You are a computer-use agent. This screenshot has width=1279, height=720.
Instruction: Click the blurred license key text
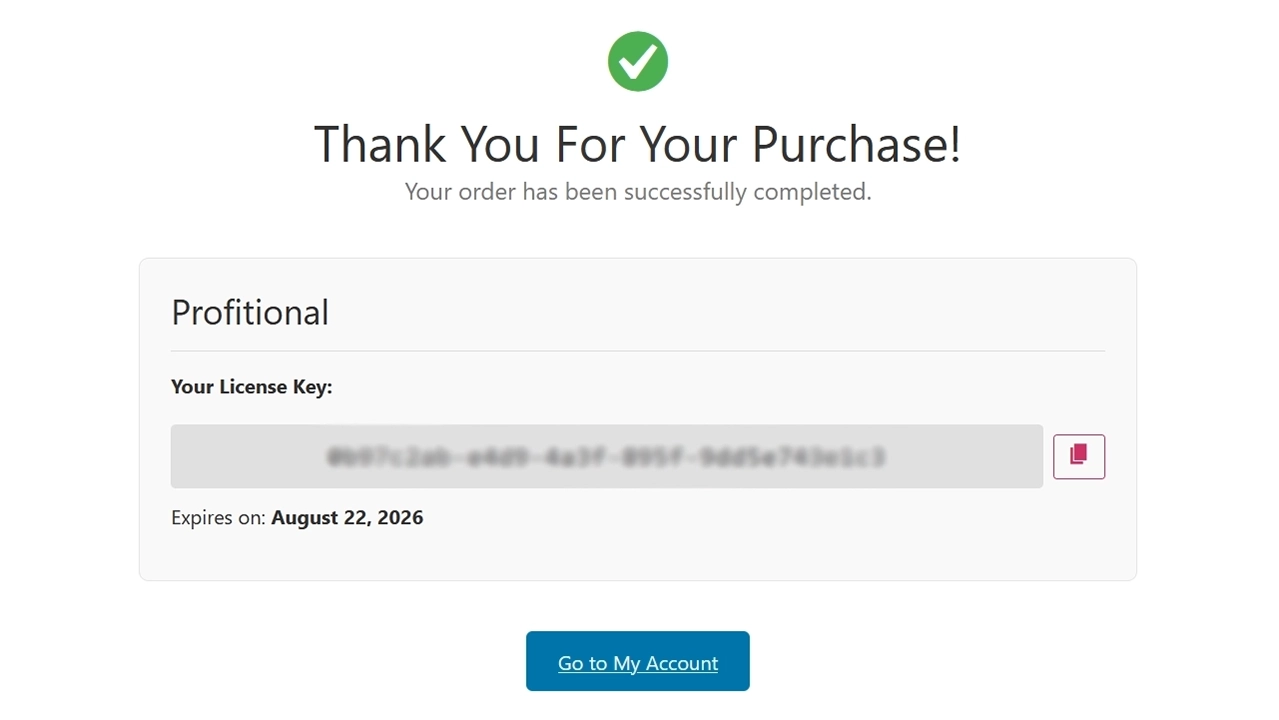click(606, 457)
